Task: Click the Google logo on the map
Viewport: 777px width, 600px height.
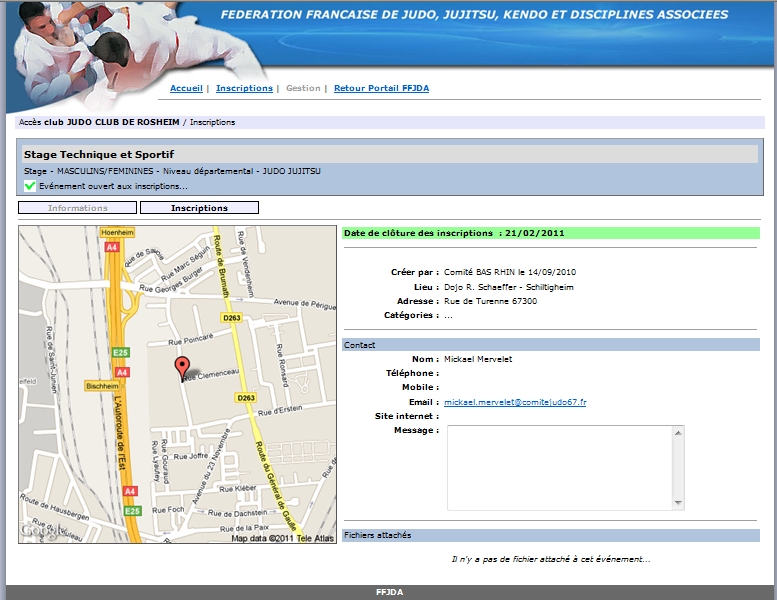Action: 35,534
